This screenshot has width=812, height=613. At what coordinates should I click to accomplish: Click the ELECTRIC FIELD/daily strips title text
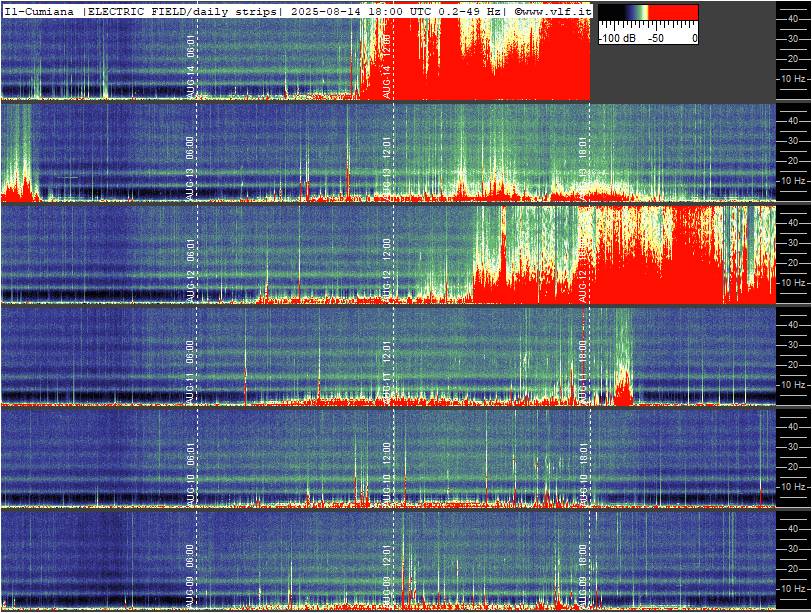click(x=183, y=11)
